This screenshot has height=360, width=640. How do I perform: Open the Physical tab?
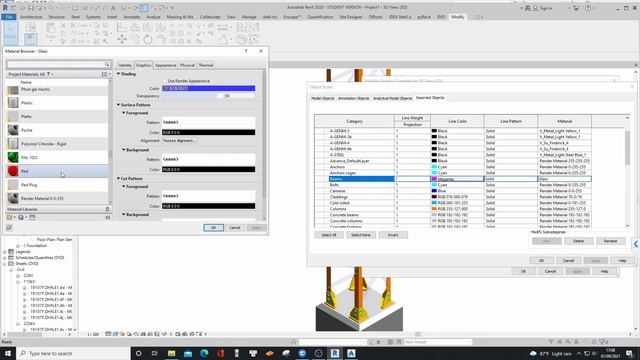point(187,65)
